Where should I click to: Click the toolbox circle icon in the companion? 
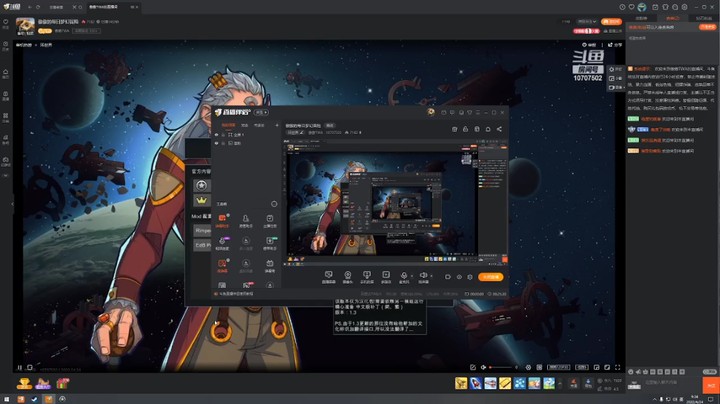[274, 204]
